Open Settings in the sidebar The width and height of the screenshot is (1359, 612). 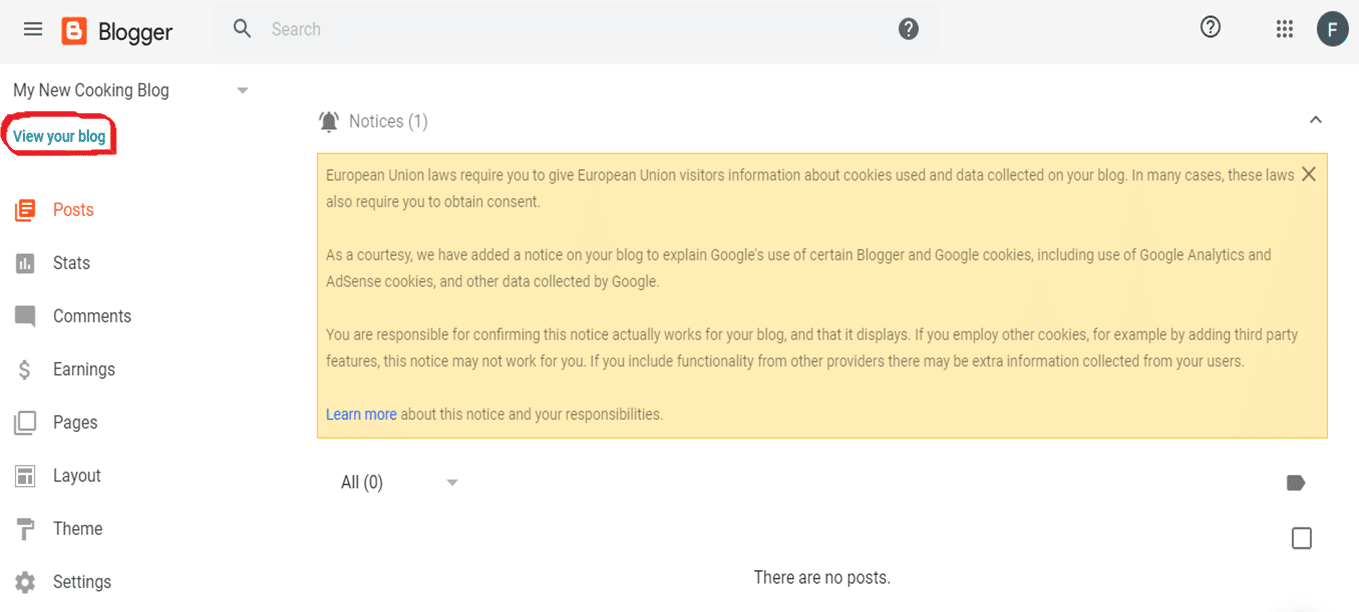82,582
